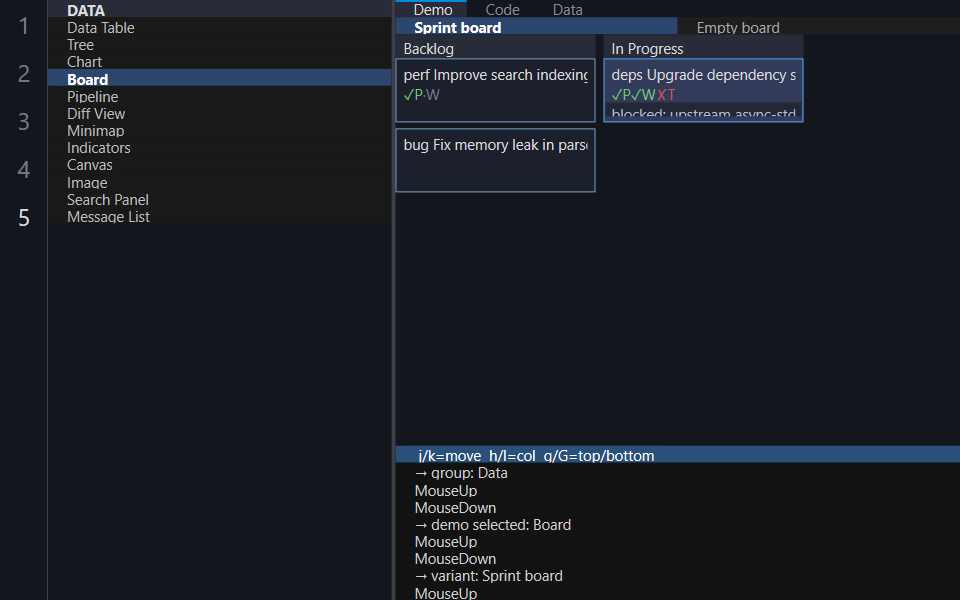Select the 'bug Fix memory leak' card
Screen dimensions: 960x600
pos(495,160)
